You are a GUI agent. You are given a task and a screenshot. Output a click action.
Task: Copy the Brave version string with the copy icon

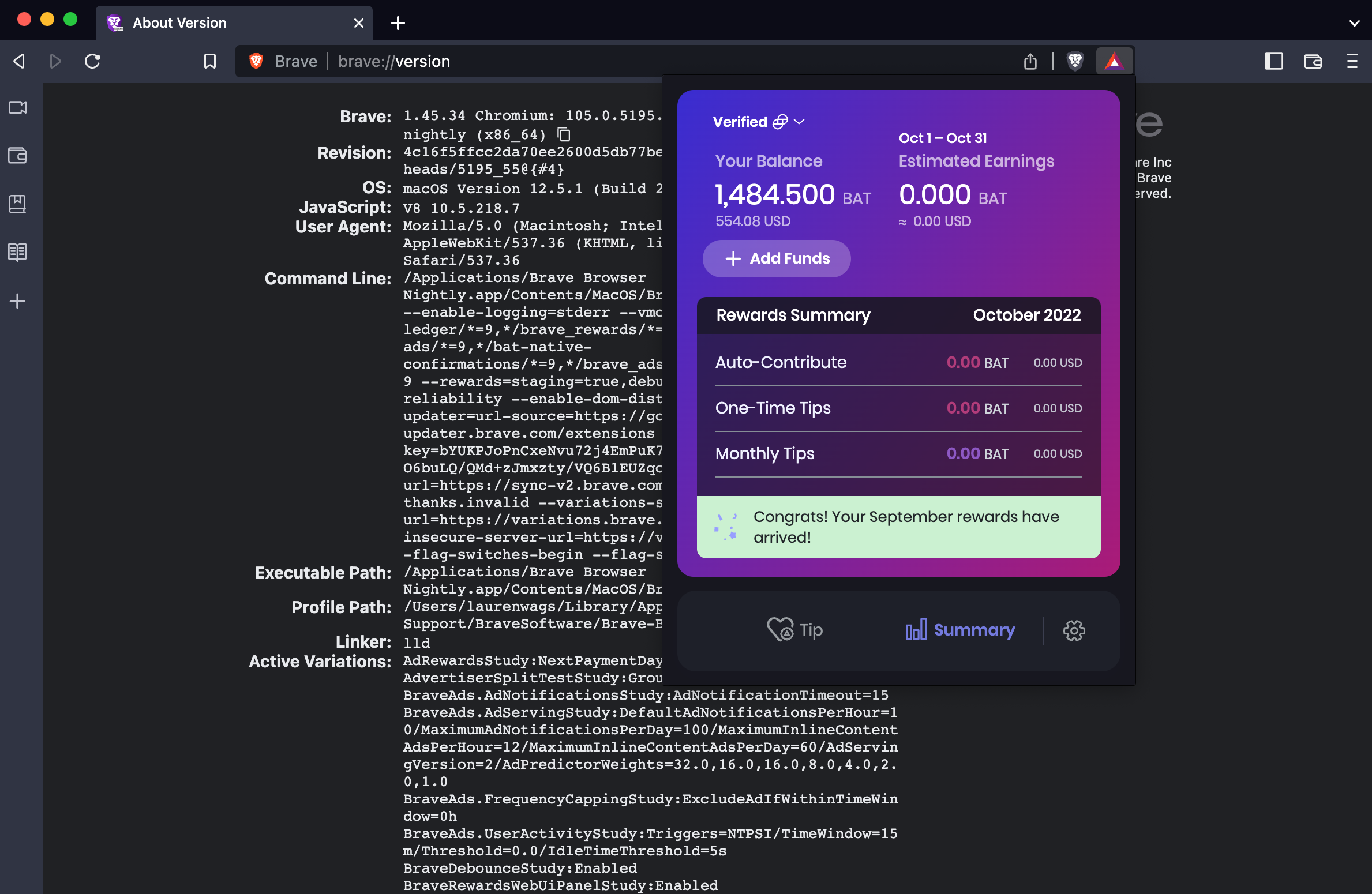click(564, 134)
